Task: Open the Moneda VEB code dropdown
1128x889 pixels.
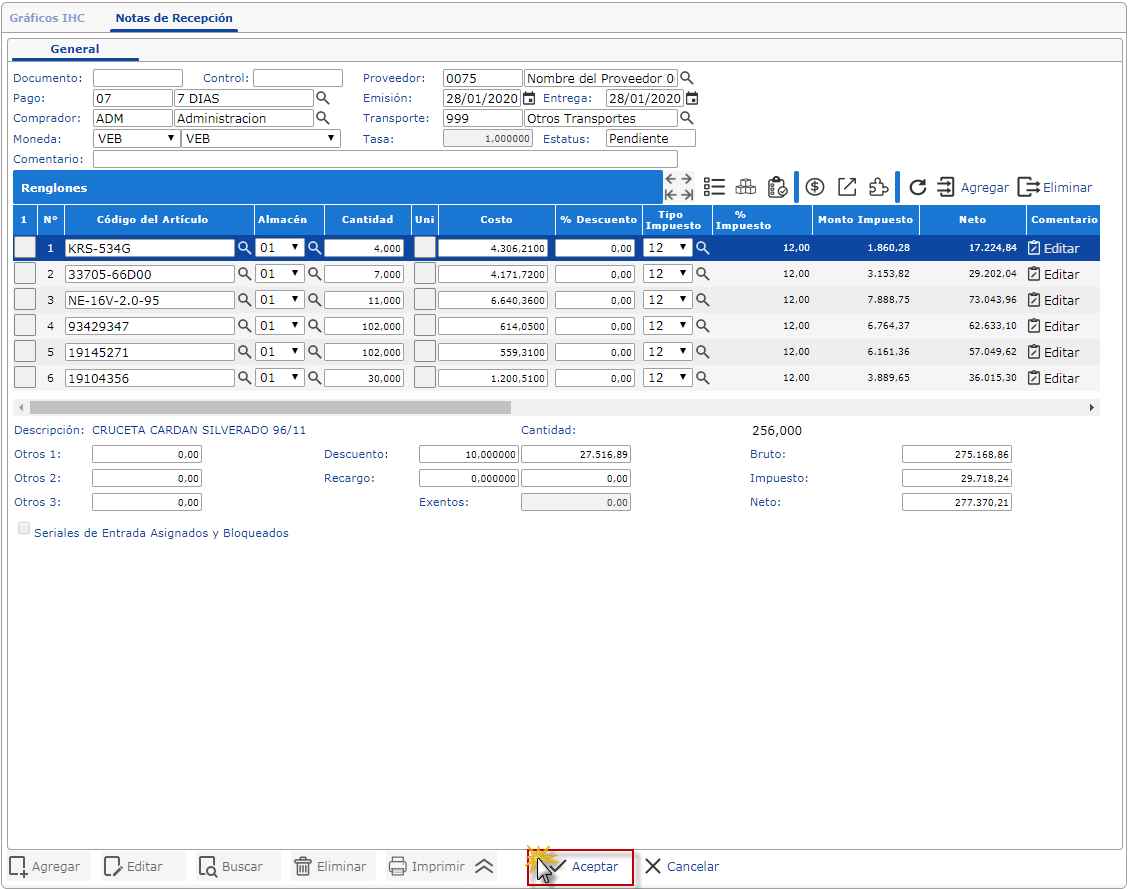Action: [136, 138]
